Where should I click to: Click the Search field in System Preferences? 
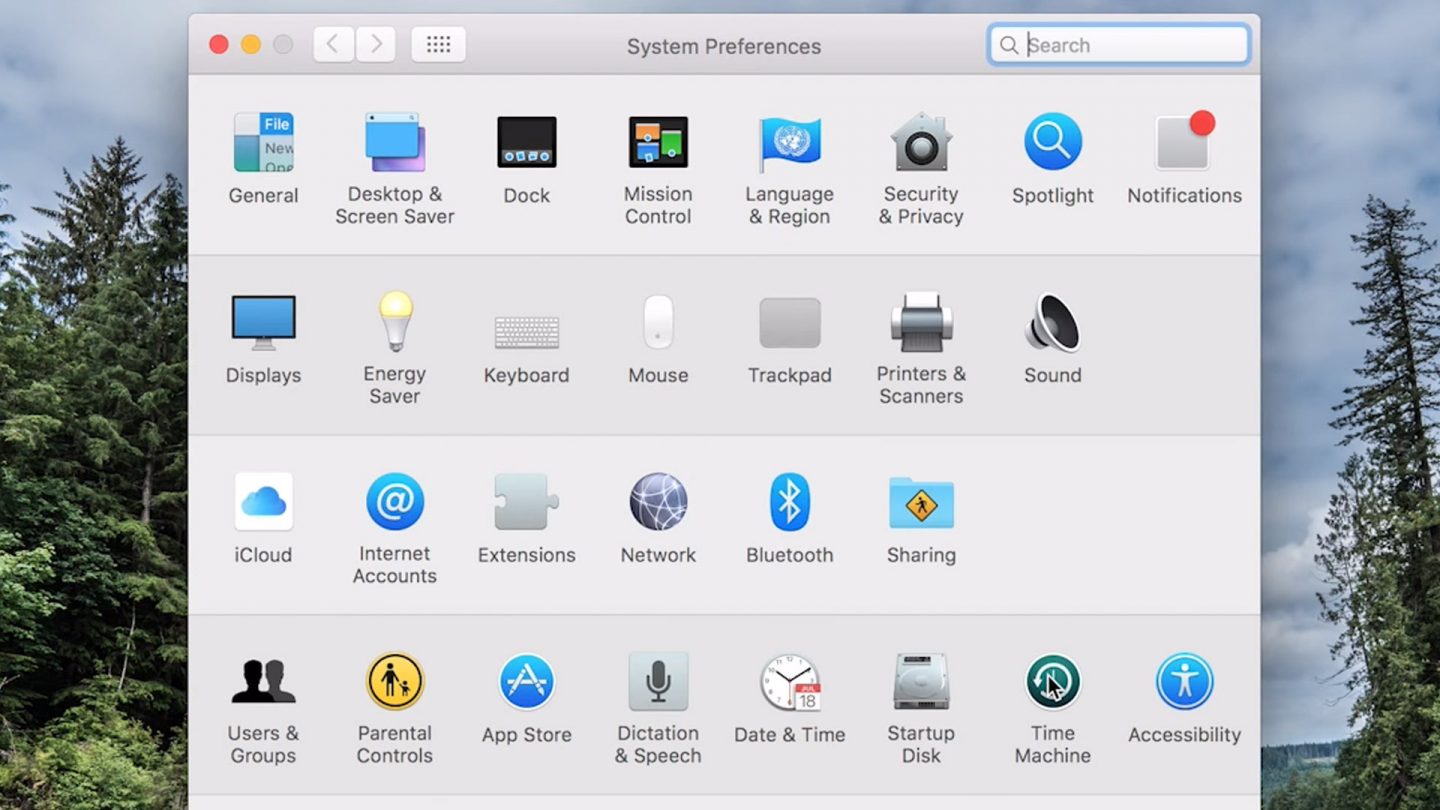[1119, 45]
